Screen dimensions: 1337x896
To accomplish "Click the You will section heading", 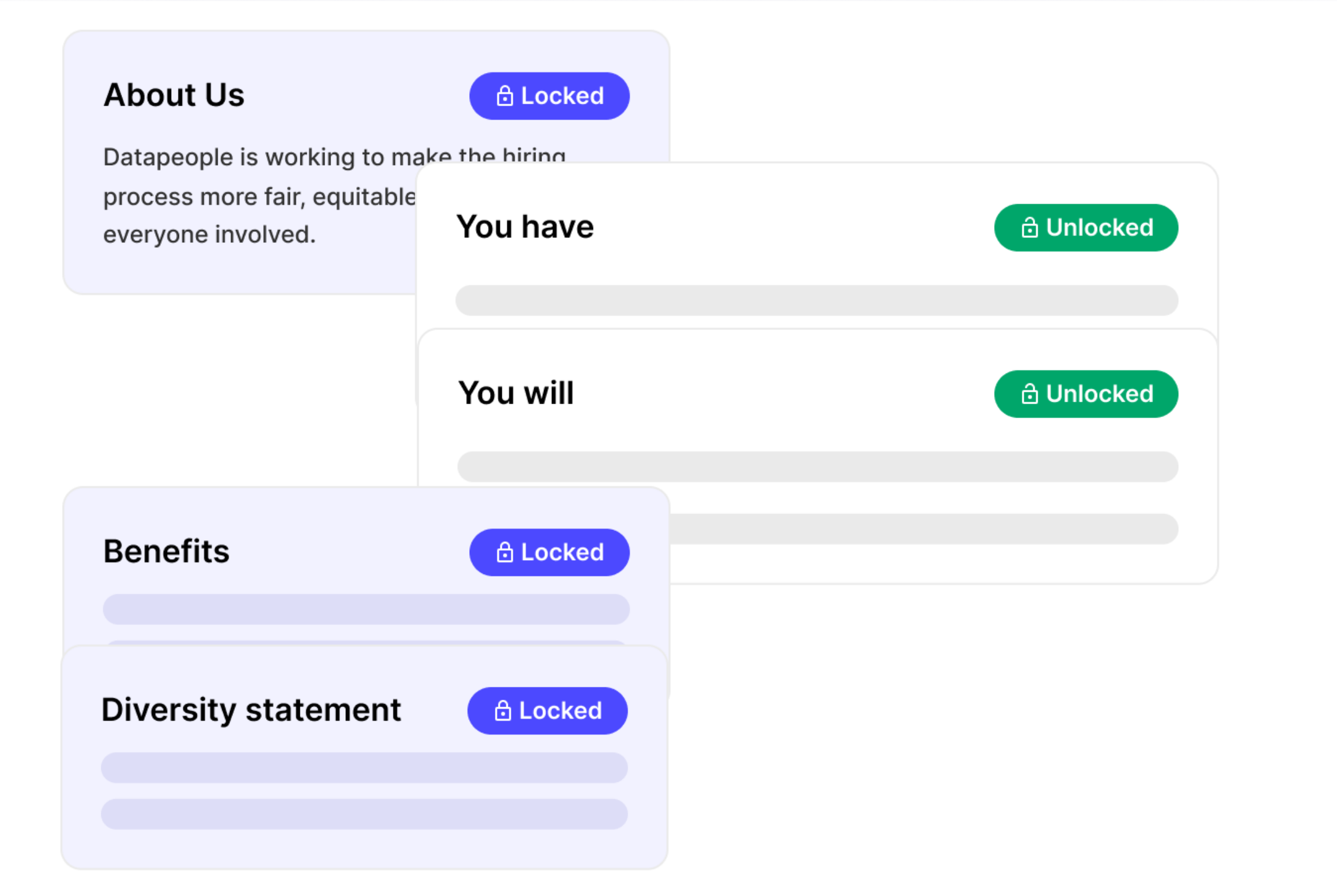I will tap(516, 392).
